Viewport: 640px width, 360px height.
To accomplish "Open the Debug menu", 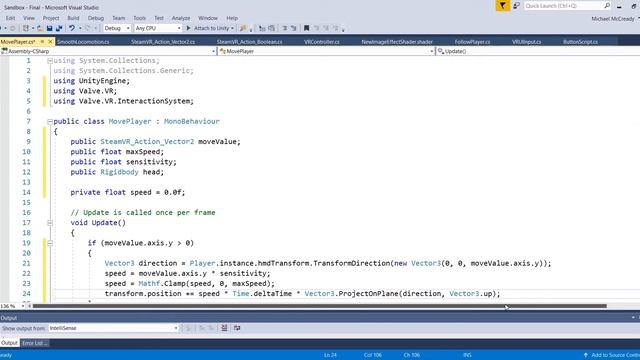I will (96, 18).
